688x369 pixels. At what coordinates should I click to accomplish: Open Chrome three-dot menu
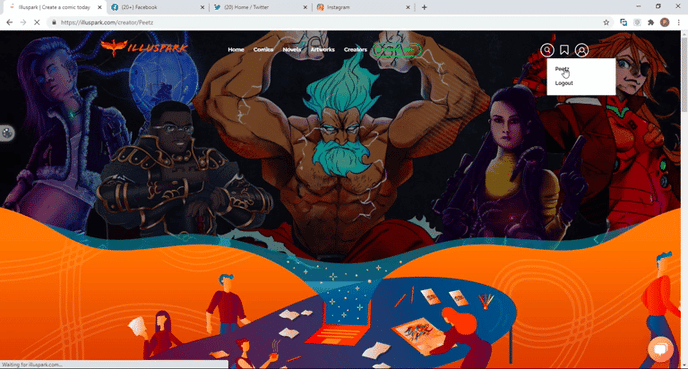tap(678, 22)
